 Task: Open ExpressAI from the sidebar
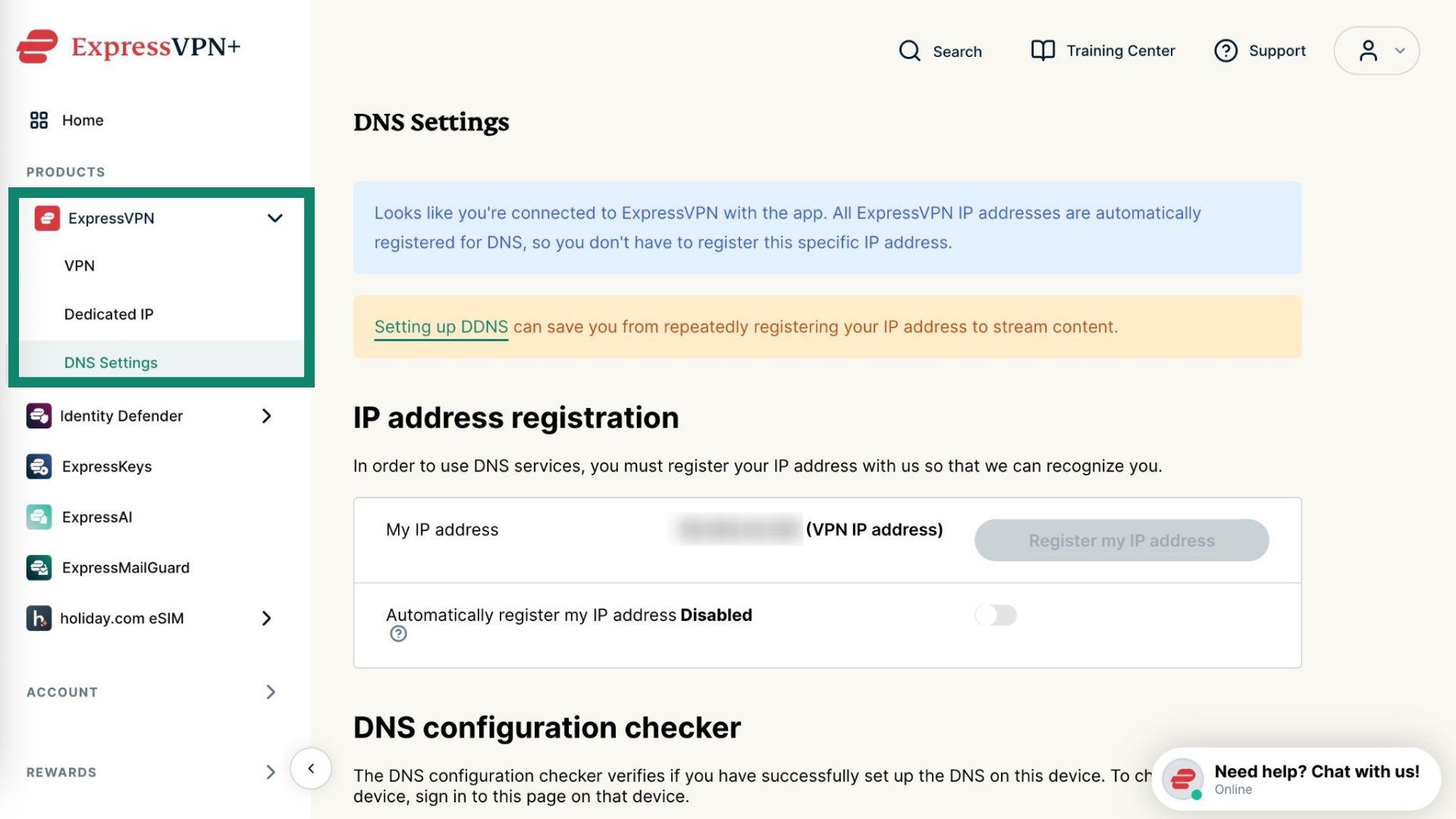tap(97, 517)
